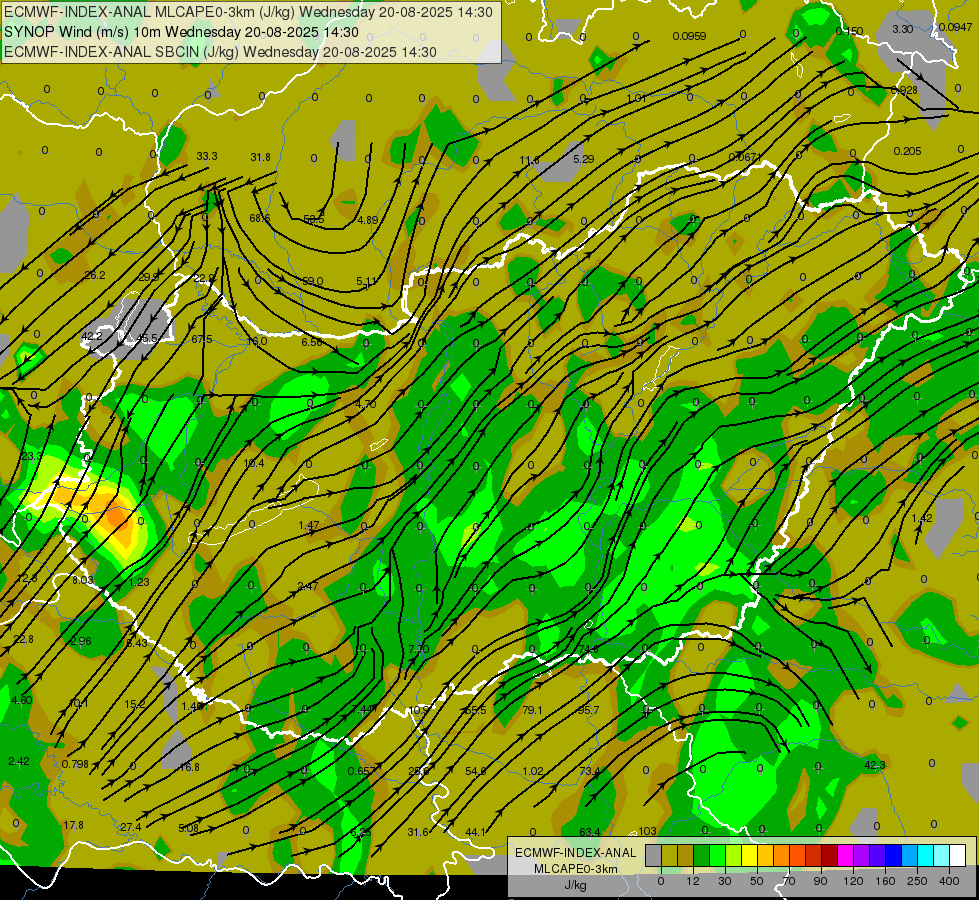The width and height of the screenshot is (979, 900).
Task: Click the map value 0.205
Action: [x=907, y=151]
